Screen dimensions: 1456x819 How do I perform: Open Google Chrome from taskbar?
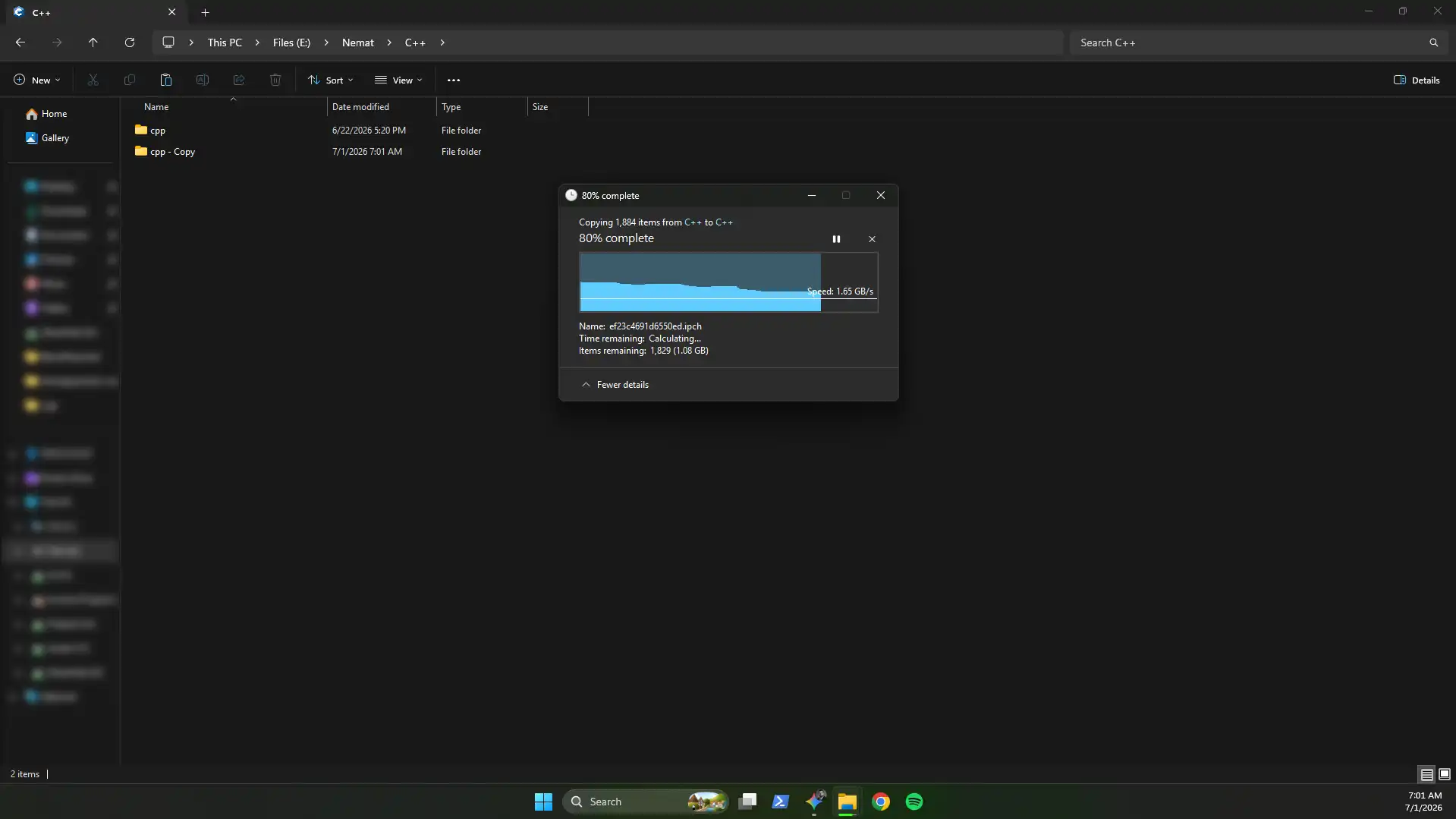(881, 802)
